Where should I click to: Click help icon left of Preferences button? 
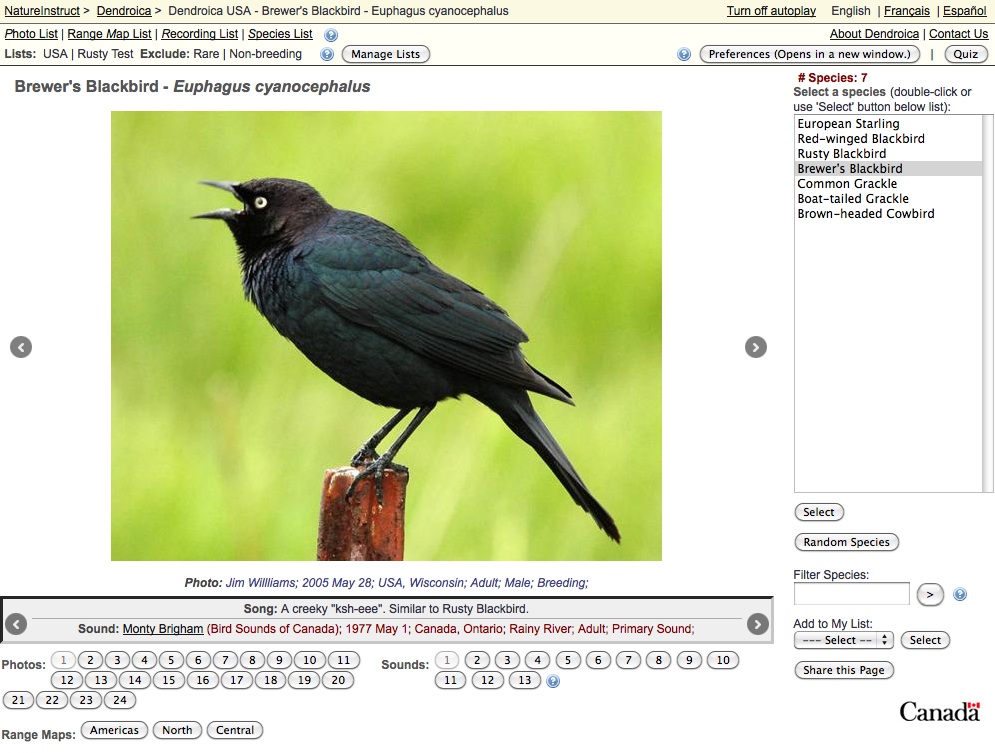pyautogui.click(x=684, y=54)
